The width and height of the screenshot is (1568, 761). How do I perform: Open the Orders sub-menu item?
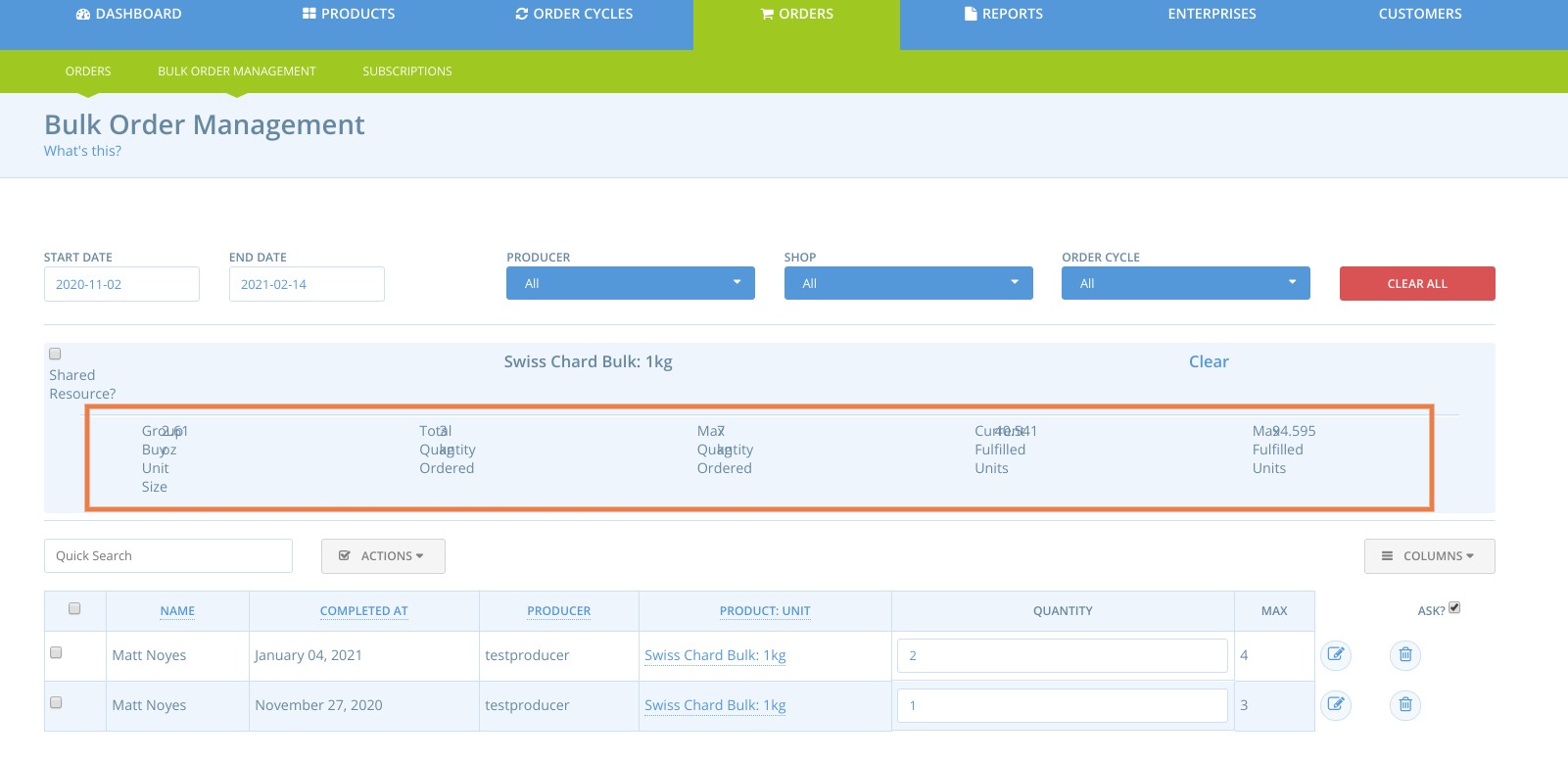pos(88,71)
